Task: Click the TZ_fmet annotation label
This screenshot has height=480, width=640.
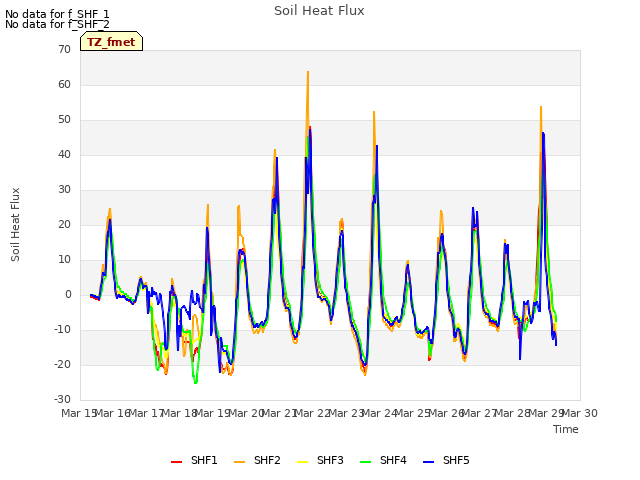Action: [111, 42]
